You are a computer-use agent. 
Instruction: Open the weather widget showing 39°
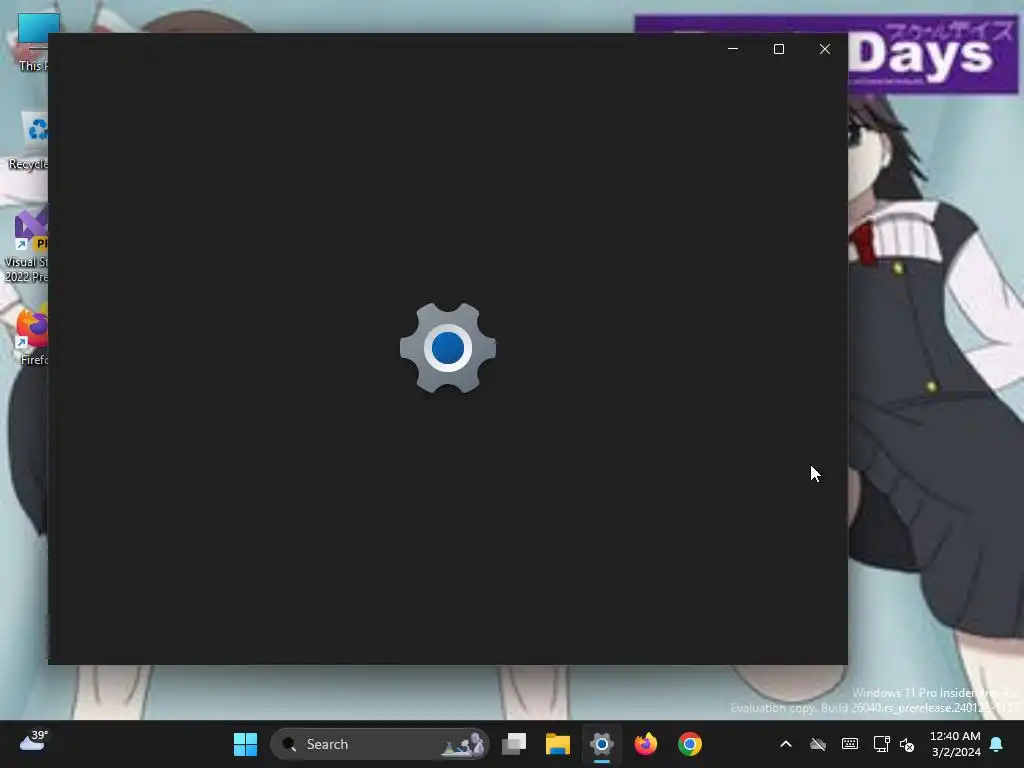[33, 742]
